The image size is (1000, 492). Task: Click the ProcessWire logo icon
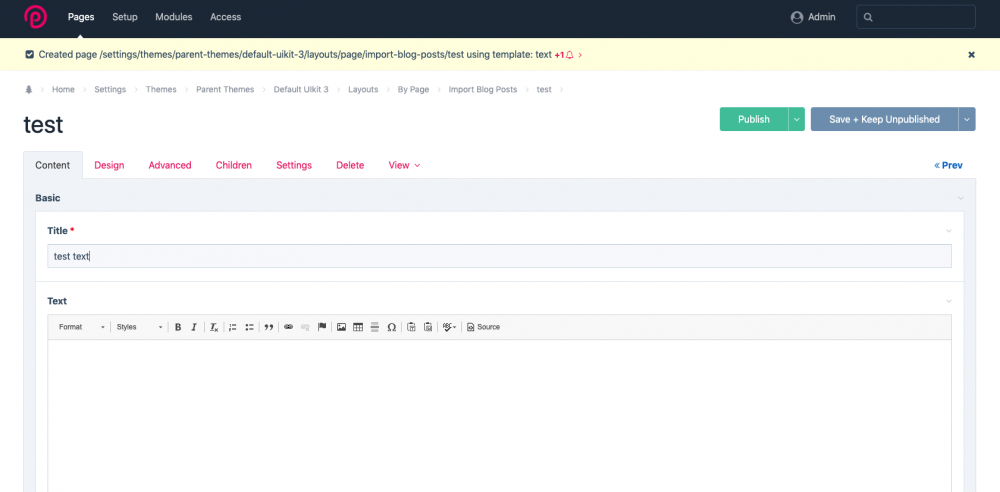[x=35, y=17]
